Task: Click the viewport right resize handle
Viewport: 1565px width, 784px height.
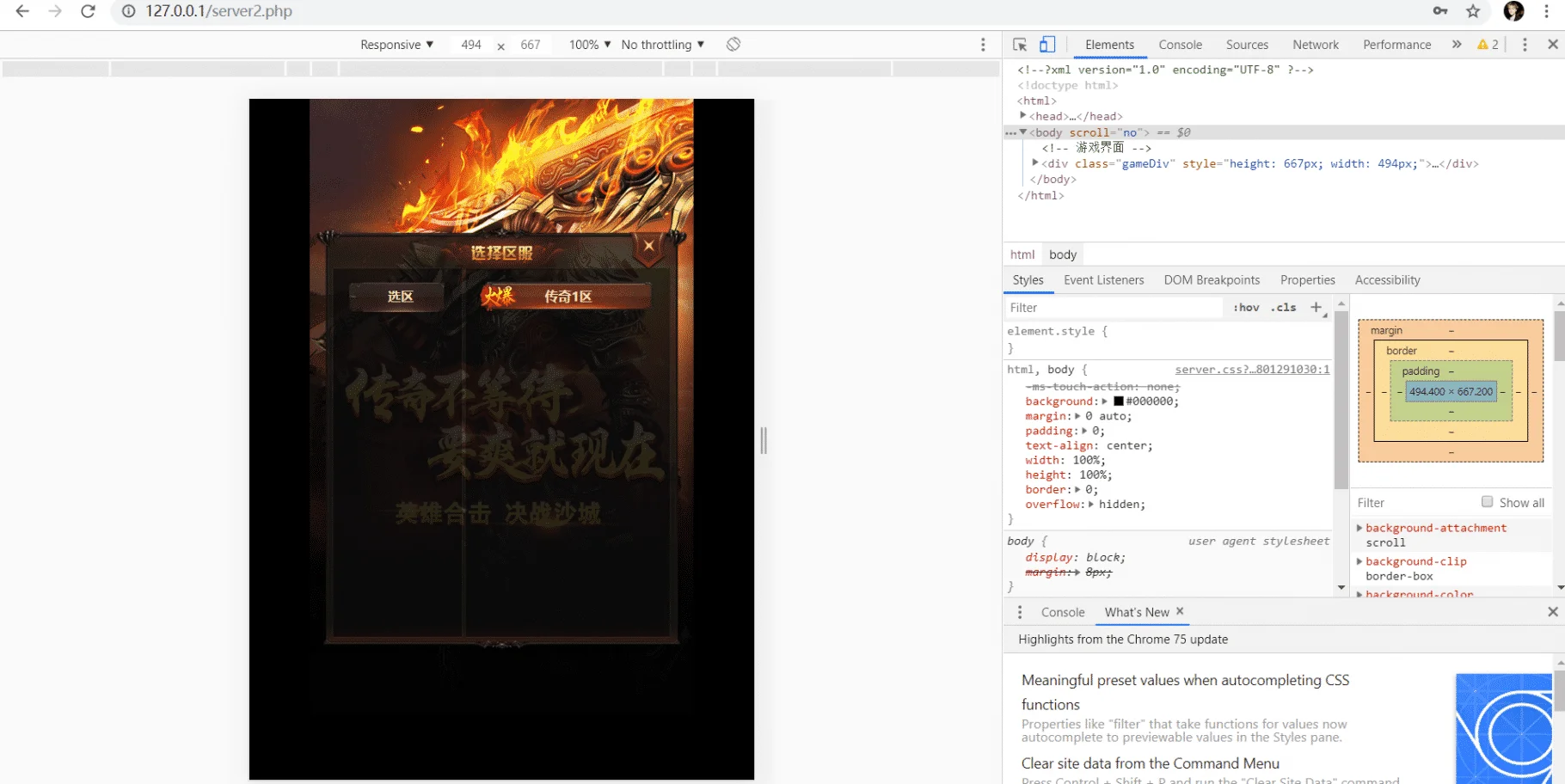Action: coord(764,441)
